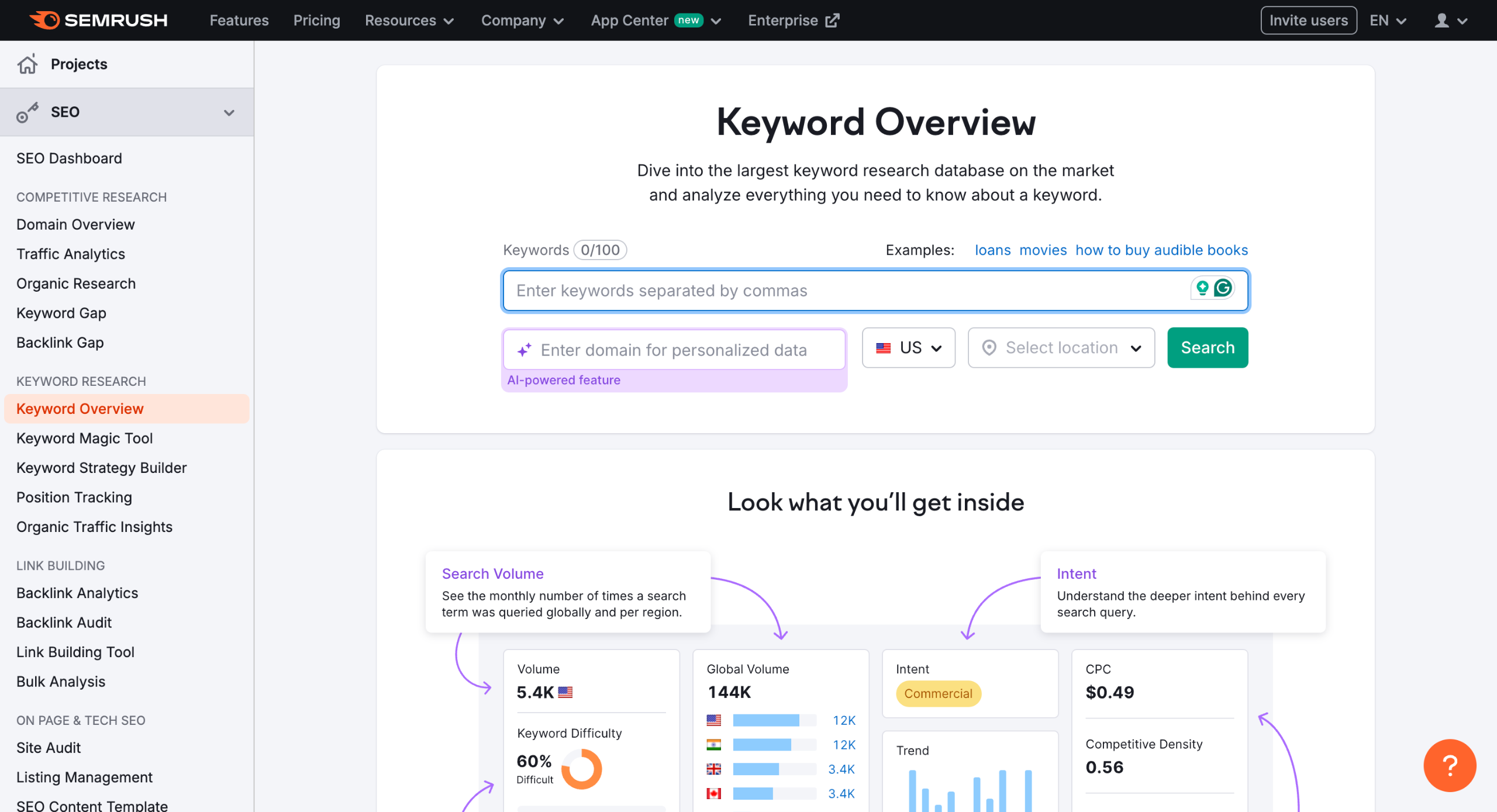This screenshot has width=1497, height=812.
Task: Click the location pin icon in selector
Action: point(989,348)
